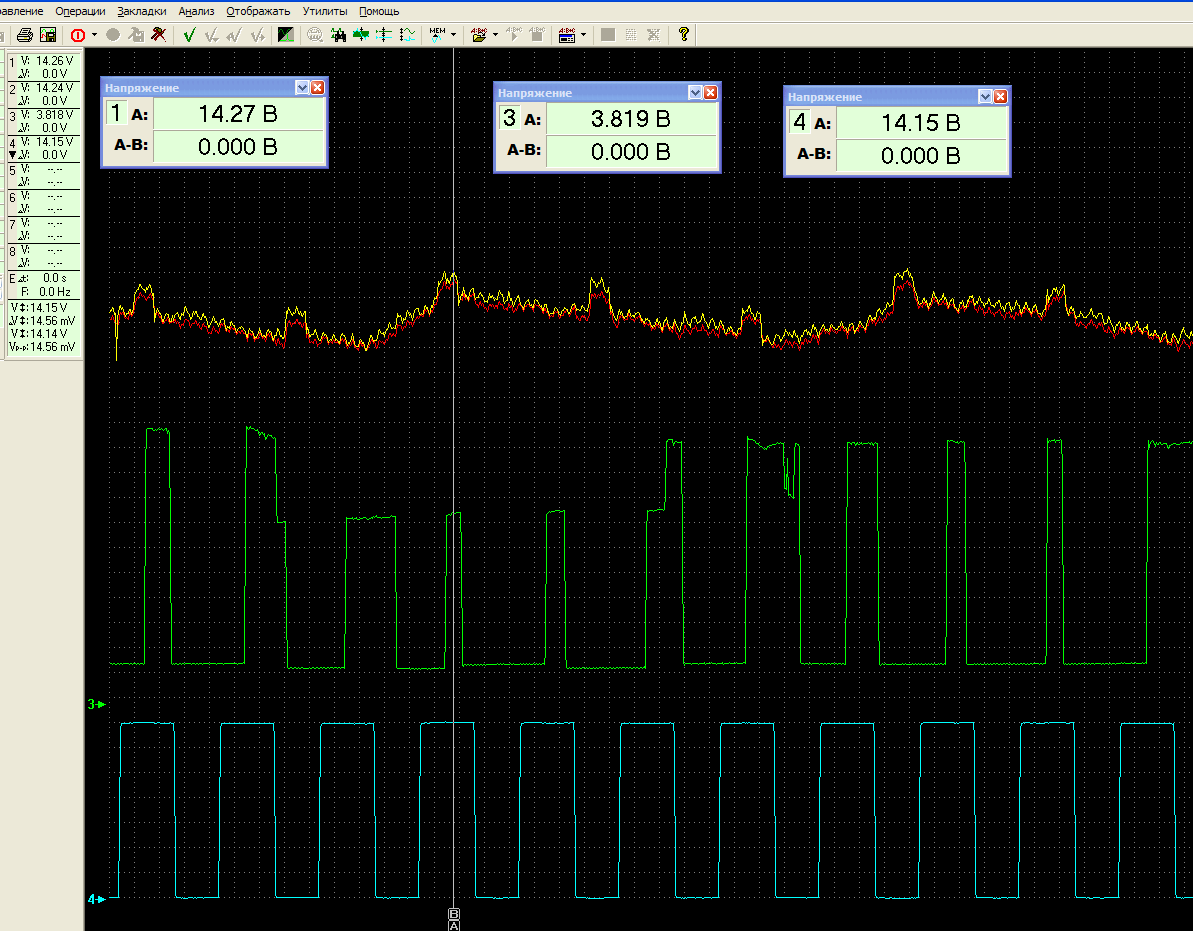Select empty channel 5 row in the side panel
The image size is (1193, 931).
(x=43, y=176)
